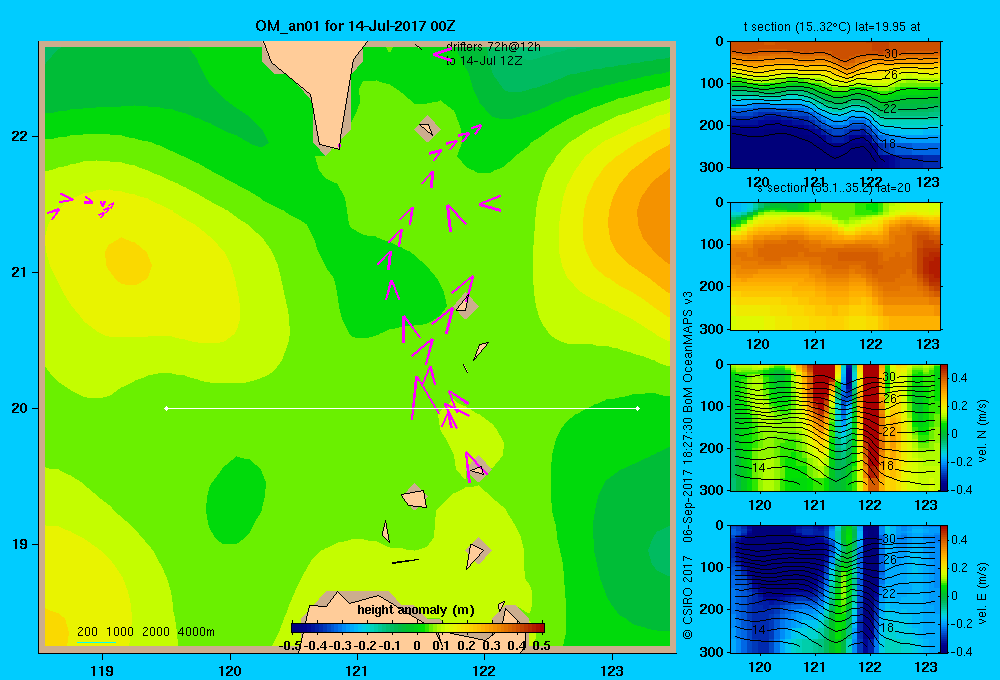Image resolution: width=1000 pixels, height=680 pixels.
Task: Click longitude label 123 on main map
Action: 612,670
